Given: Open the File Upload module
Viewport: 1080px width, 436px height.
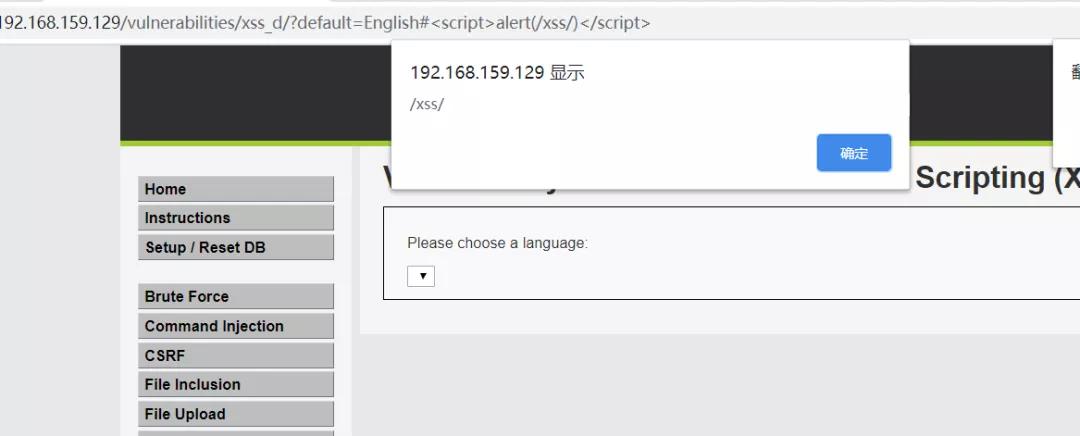Looking at the screenshot, I should click(x=236, y=414).
